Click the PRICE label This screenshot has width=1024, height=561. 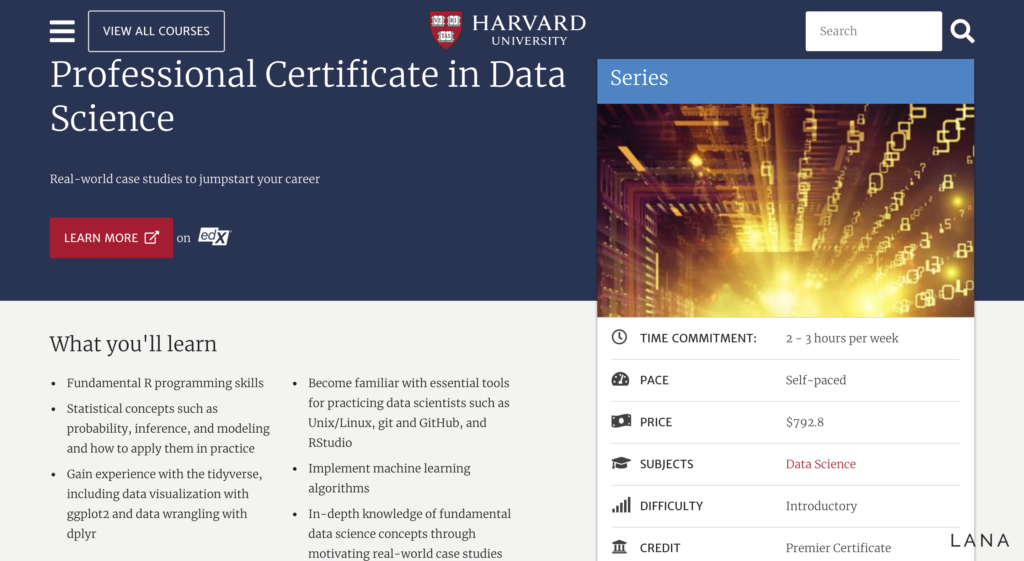[656, 422]
